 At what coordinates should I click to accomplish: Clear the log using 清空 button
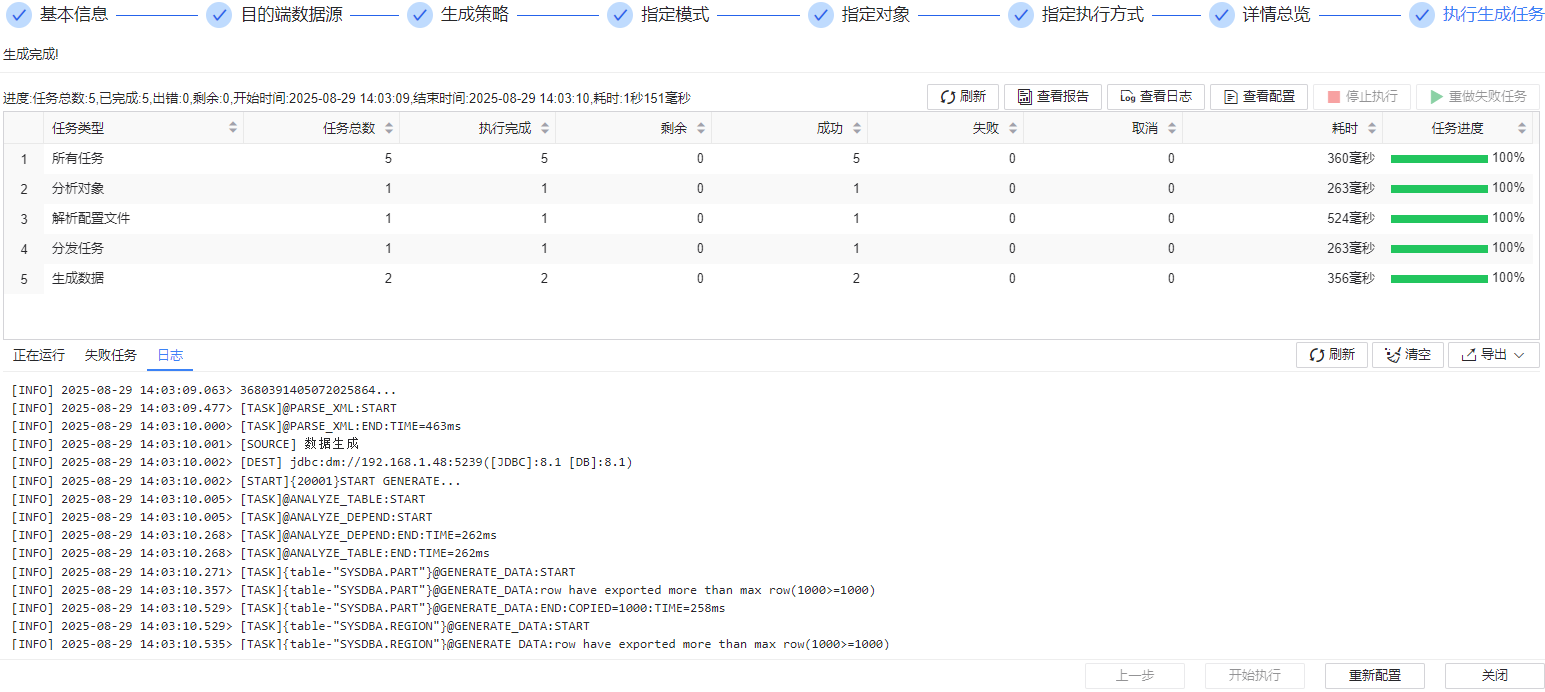[1408, 355]
